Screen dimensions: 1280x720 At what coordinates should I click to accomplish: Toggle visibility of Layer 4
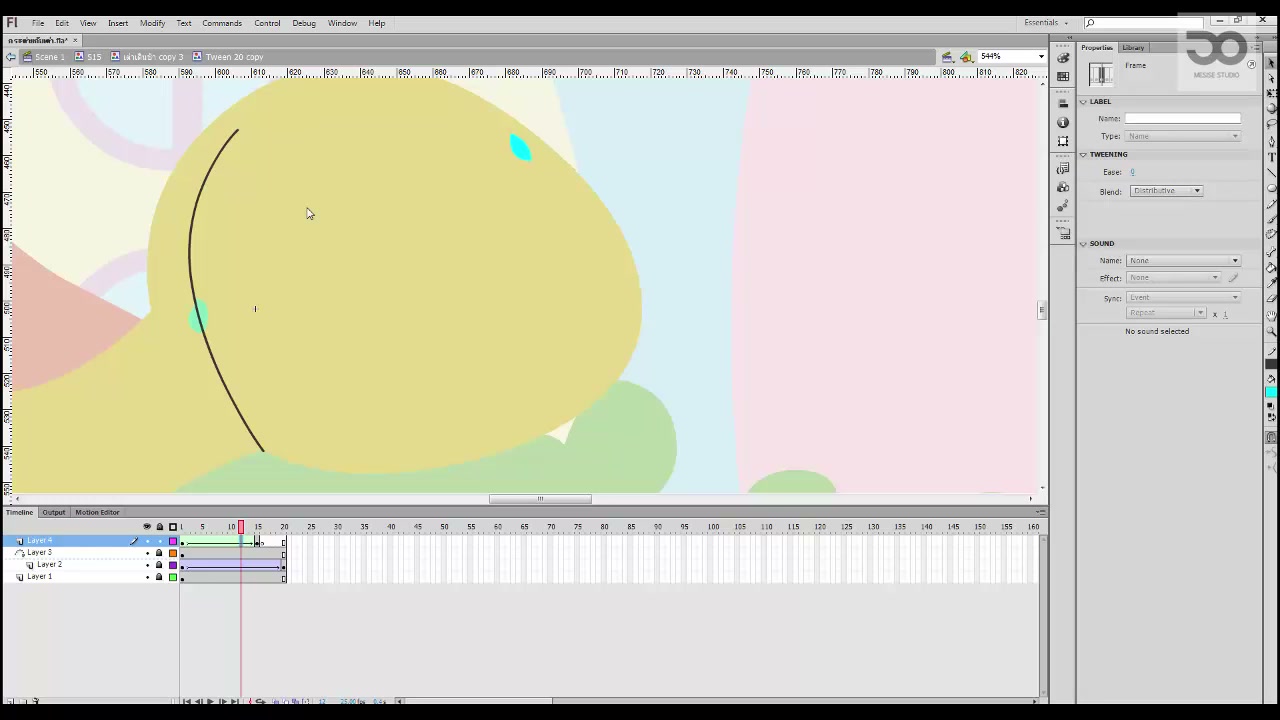(147, 541)
